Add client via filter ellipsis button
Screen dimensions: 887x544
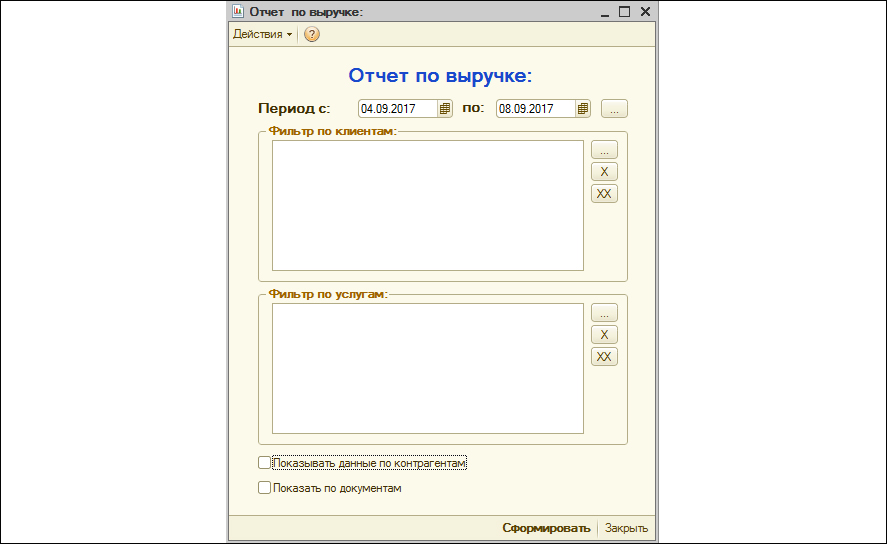coord(604,150)
